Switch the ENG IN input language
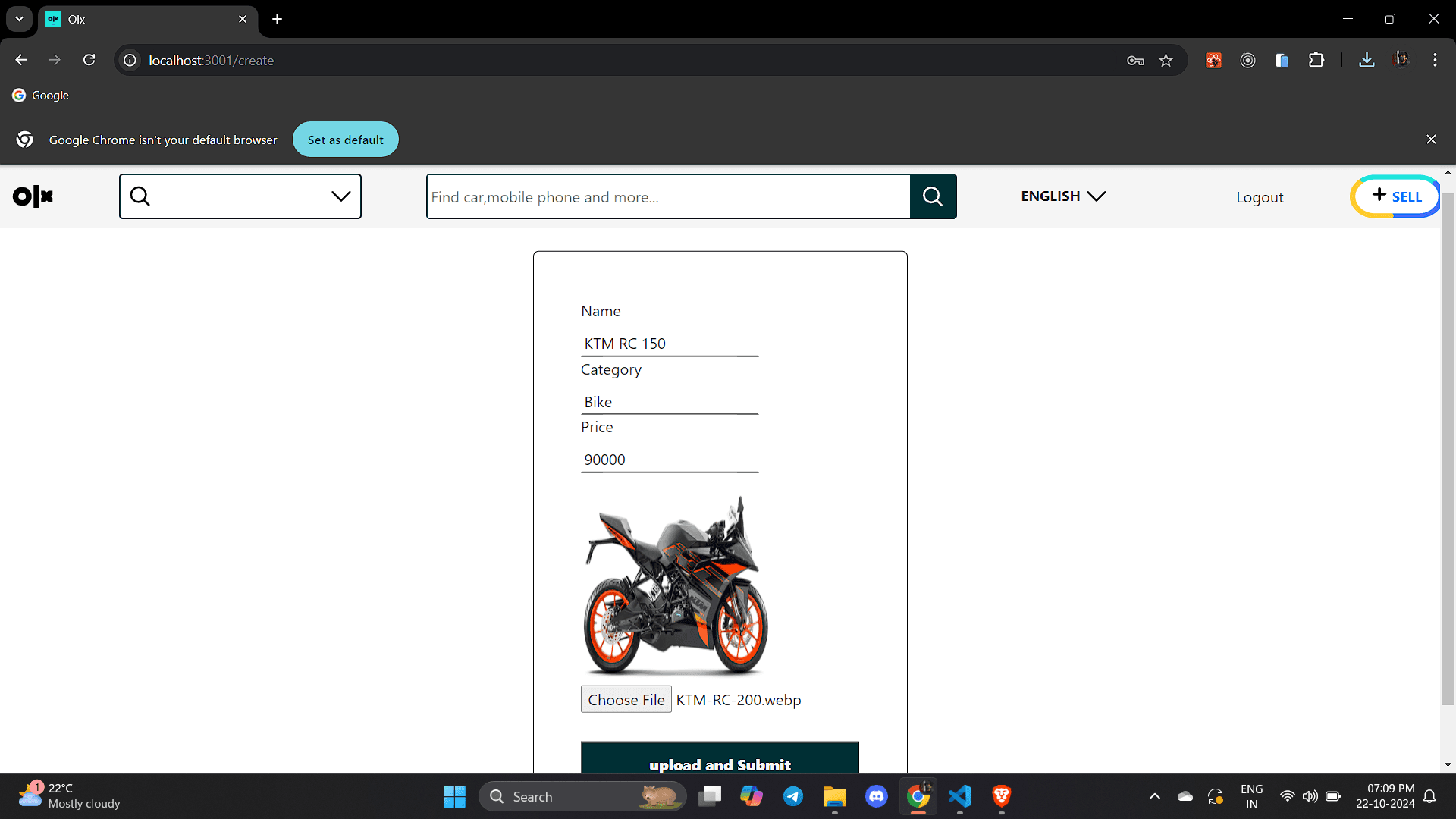 (x=1251, y=796)
